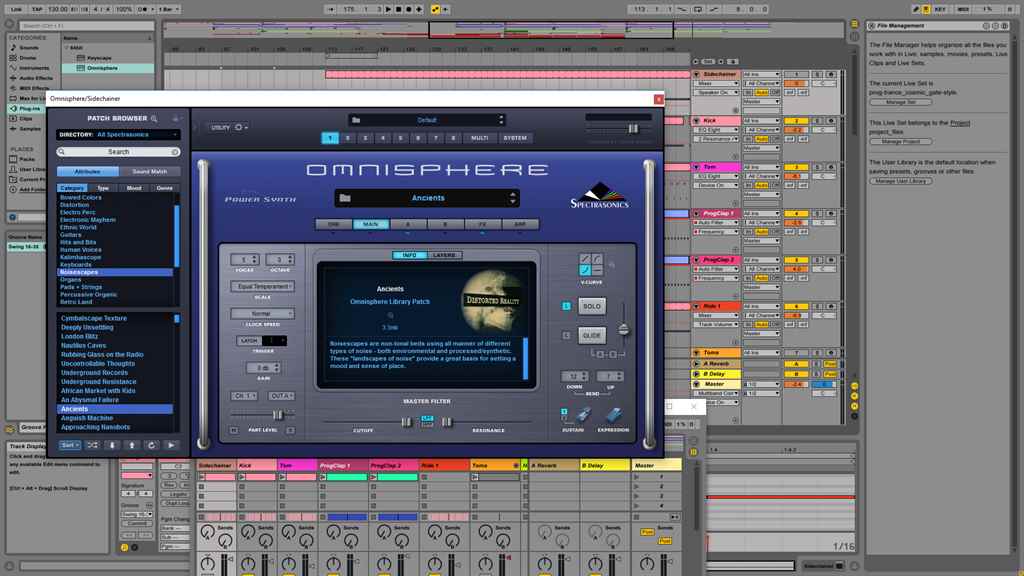Screen dimensions: 1024x576
Task: Refresh the patch browser list
Action: [x=152, y=445]
